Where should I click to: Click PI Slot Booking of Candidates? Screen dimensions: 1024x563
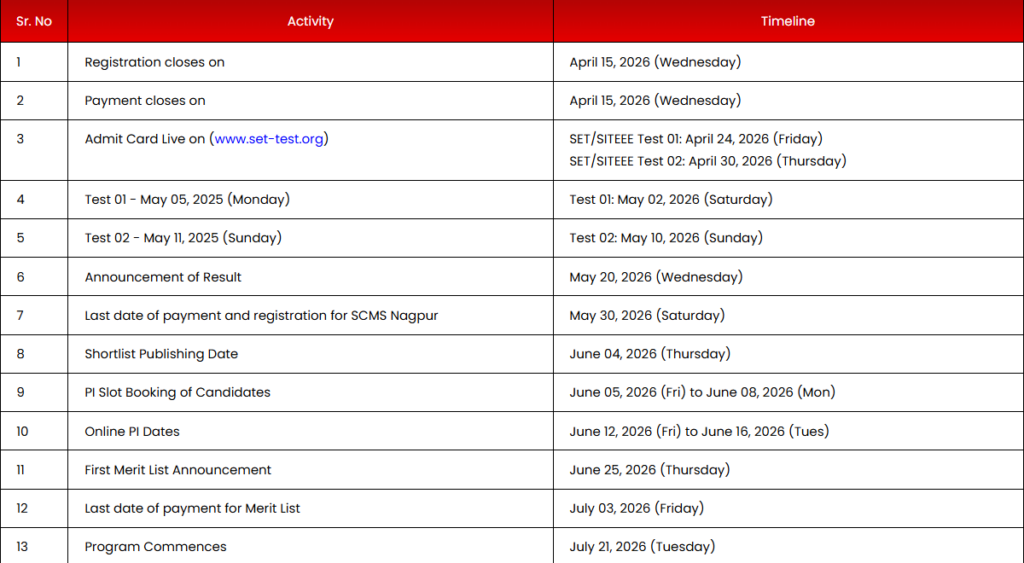177,393
